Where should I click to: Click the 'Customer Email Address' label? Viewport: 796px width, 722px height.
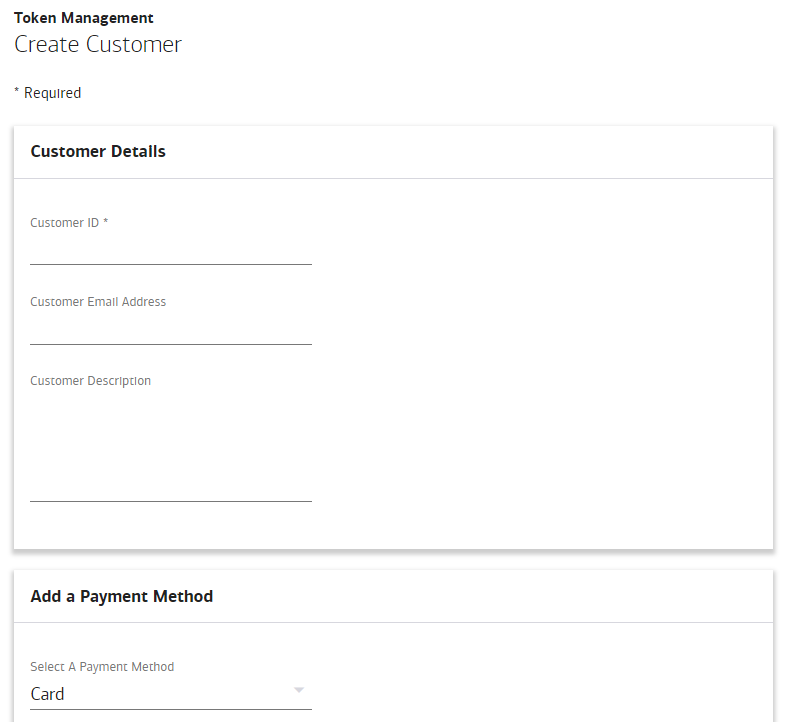point(98,302)
